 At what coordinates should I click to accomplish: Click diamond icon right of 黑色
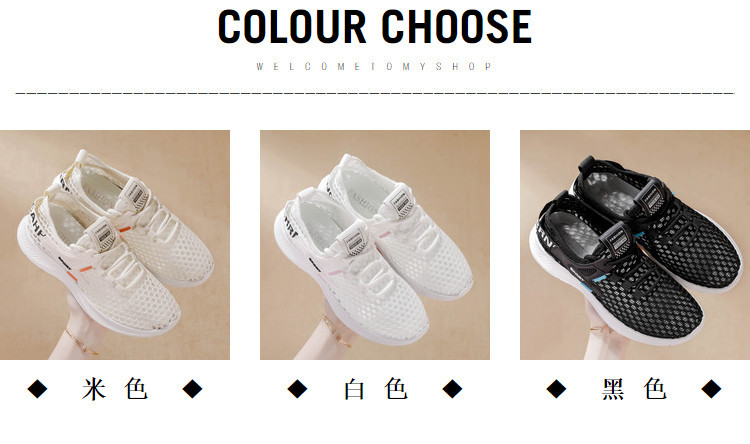point(711,388)
